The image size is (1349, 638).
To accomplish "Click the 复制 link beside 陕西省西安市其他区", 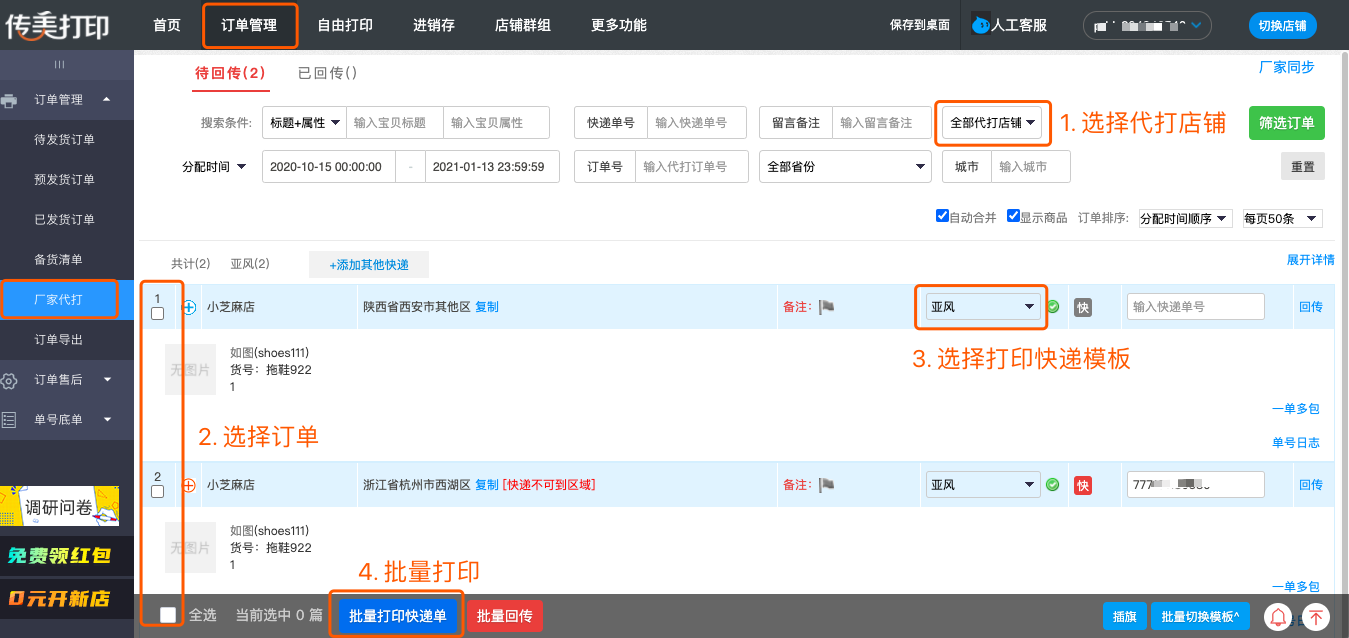I will tap(487, 307).
